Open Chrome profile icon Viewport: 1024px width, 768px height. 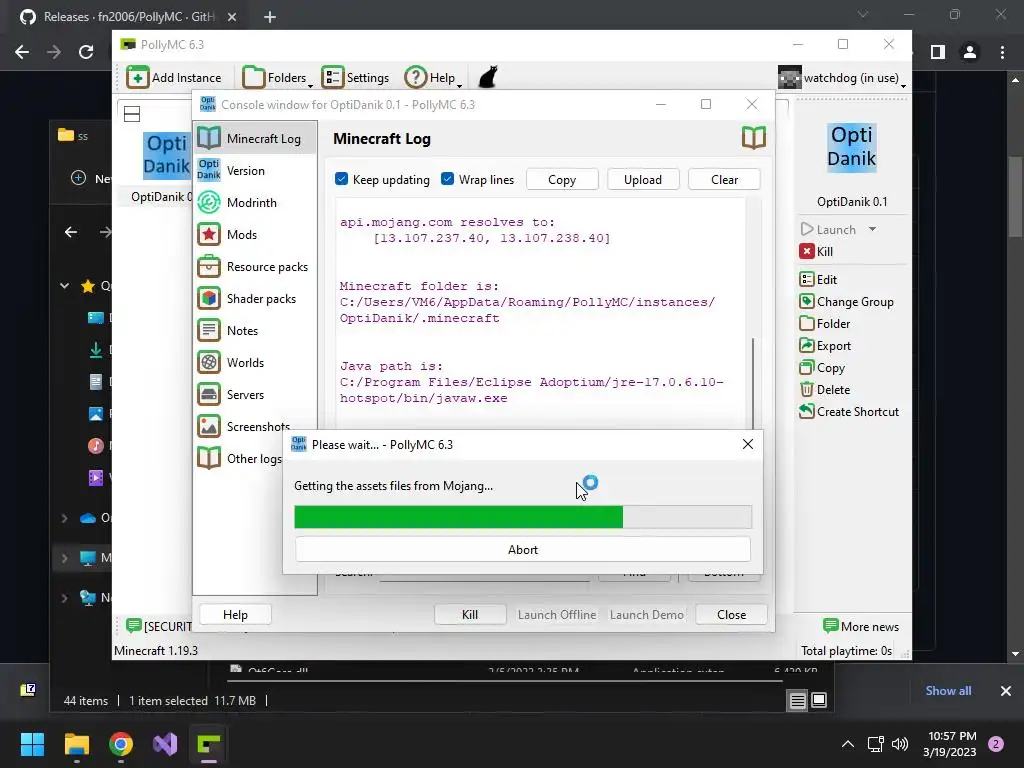click(x=970, y=52)
